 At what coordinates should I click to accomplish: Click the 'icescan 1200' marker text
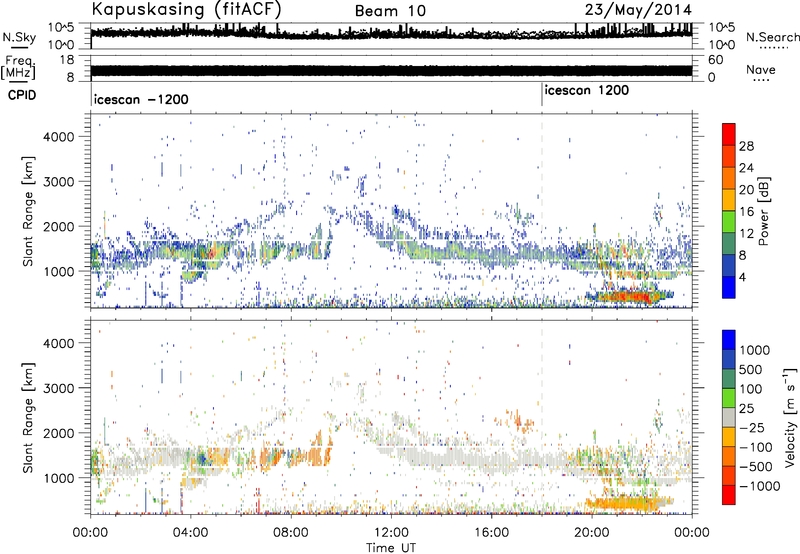click(x=587, y=91)
